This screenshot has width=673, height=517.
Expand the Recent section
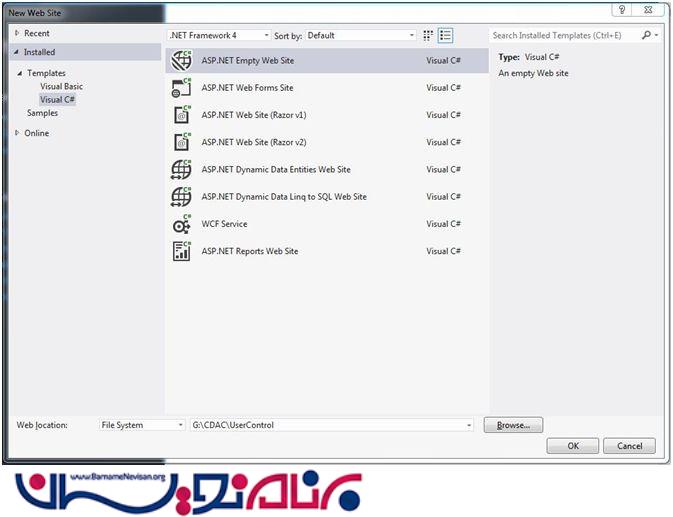[17, 33]
